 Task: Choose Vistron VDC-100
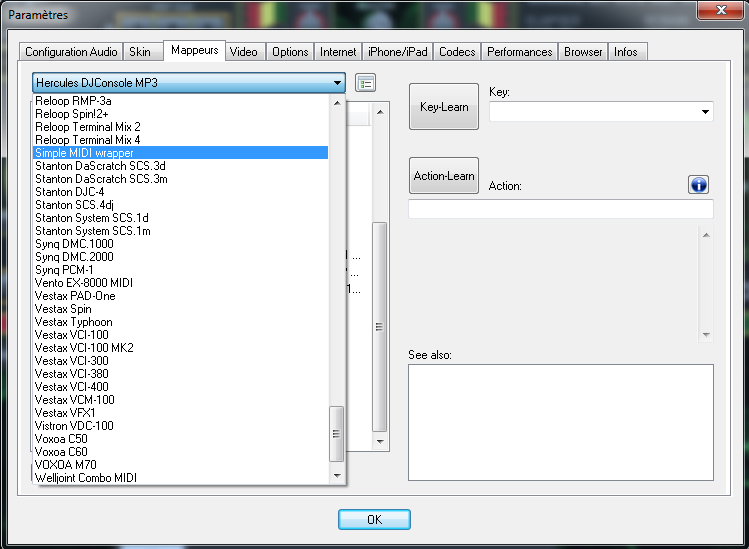(181, 426)
